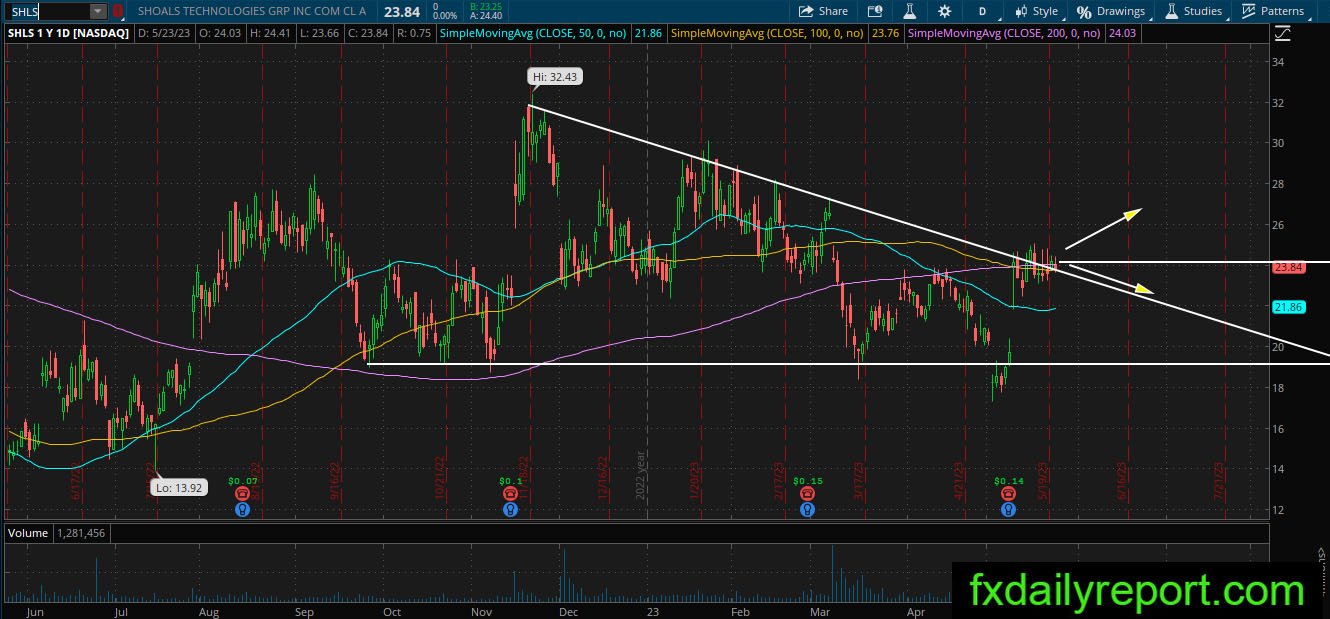
Task: Click the Lo: 13.92 price bubble
Action: coord(178,488)
